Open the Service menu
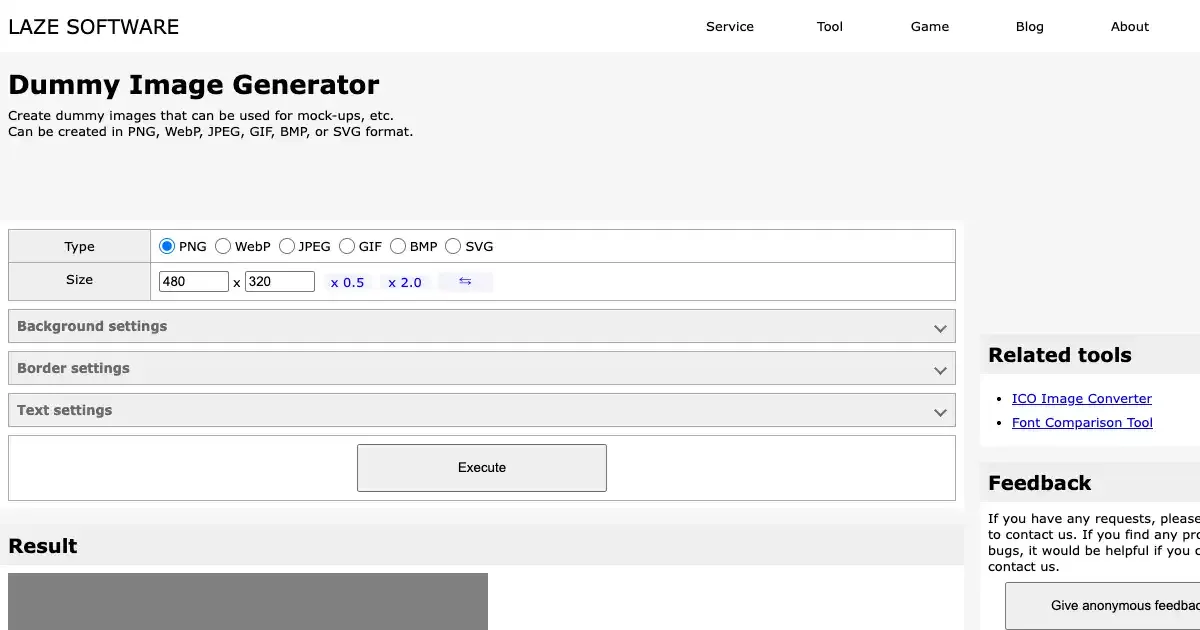Screen dimensions: 1200x630 point(729,27)
